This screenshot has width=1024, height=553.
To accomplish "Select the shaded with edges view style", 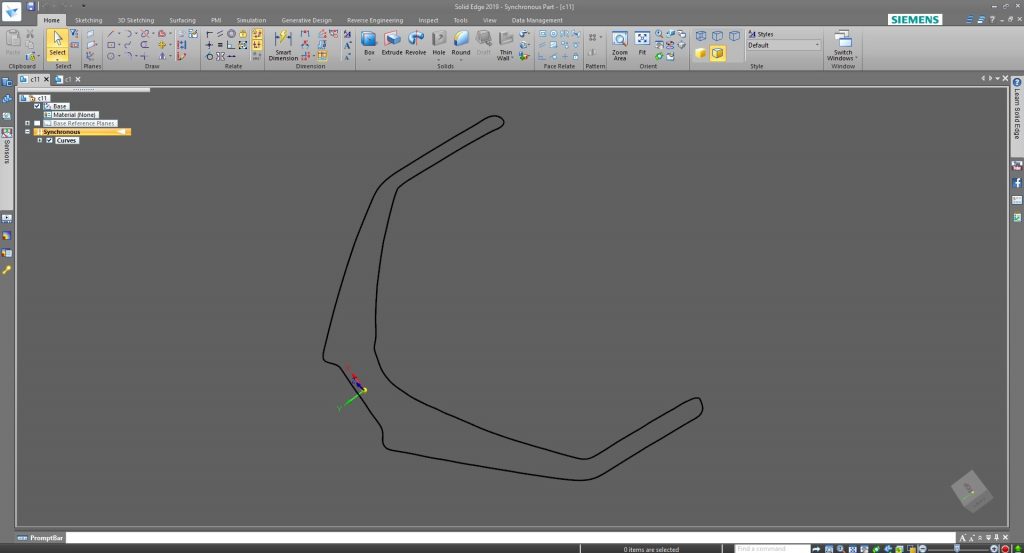I will (x=717, y=53).
